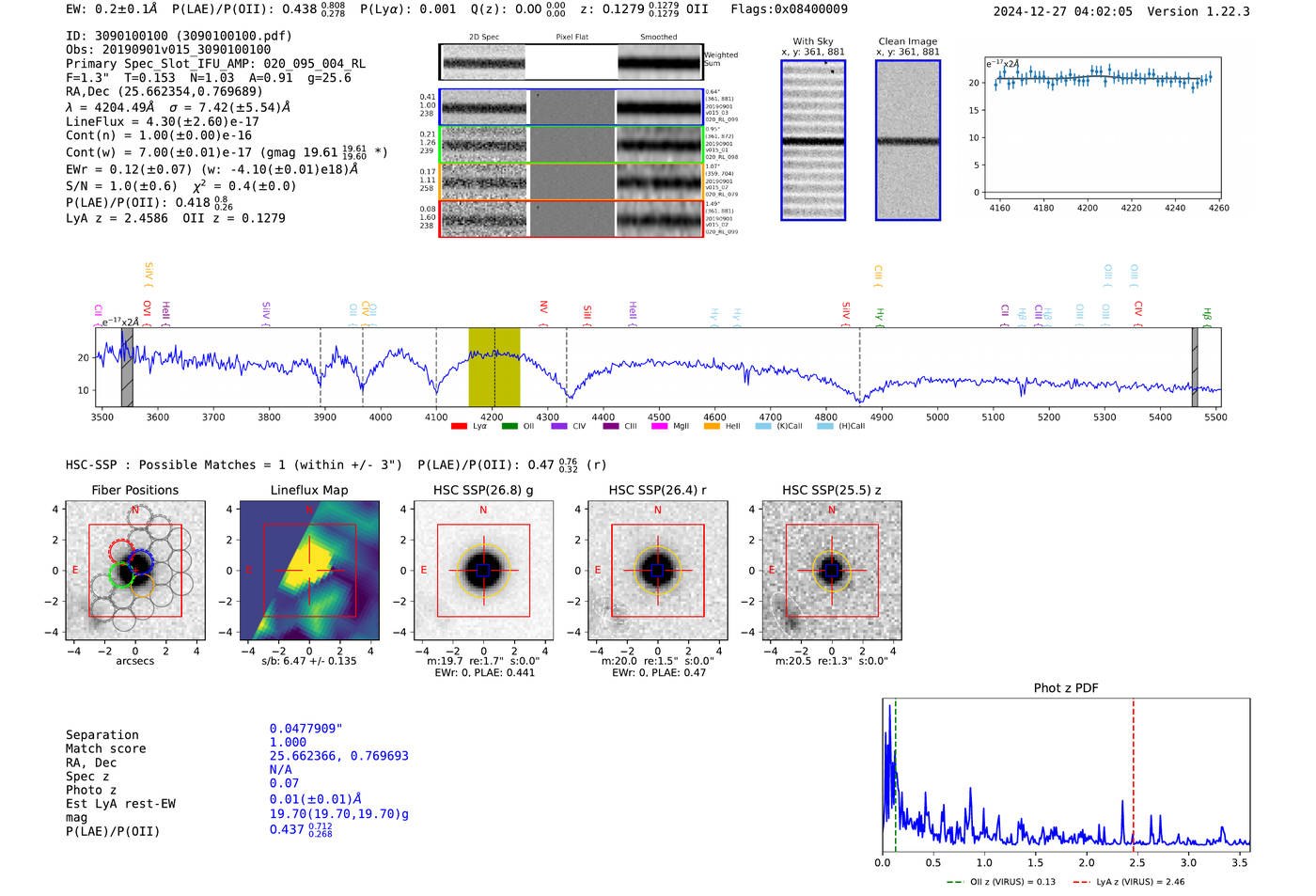Click the red dashed LyA z line in Phot z PDF

[1134, 776]
